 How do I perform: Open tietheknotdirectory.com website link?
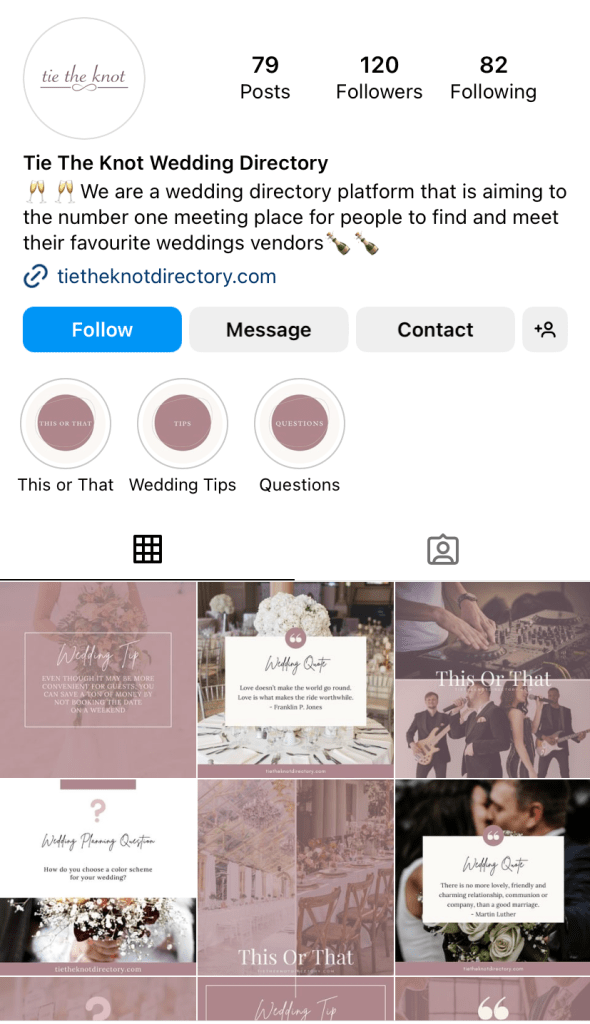point(167,276)
